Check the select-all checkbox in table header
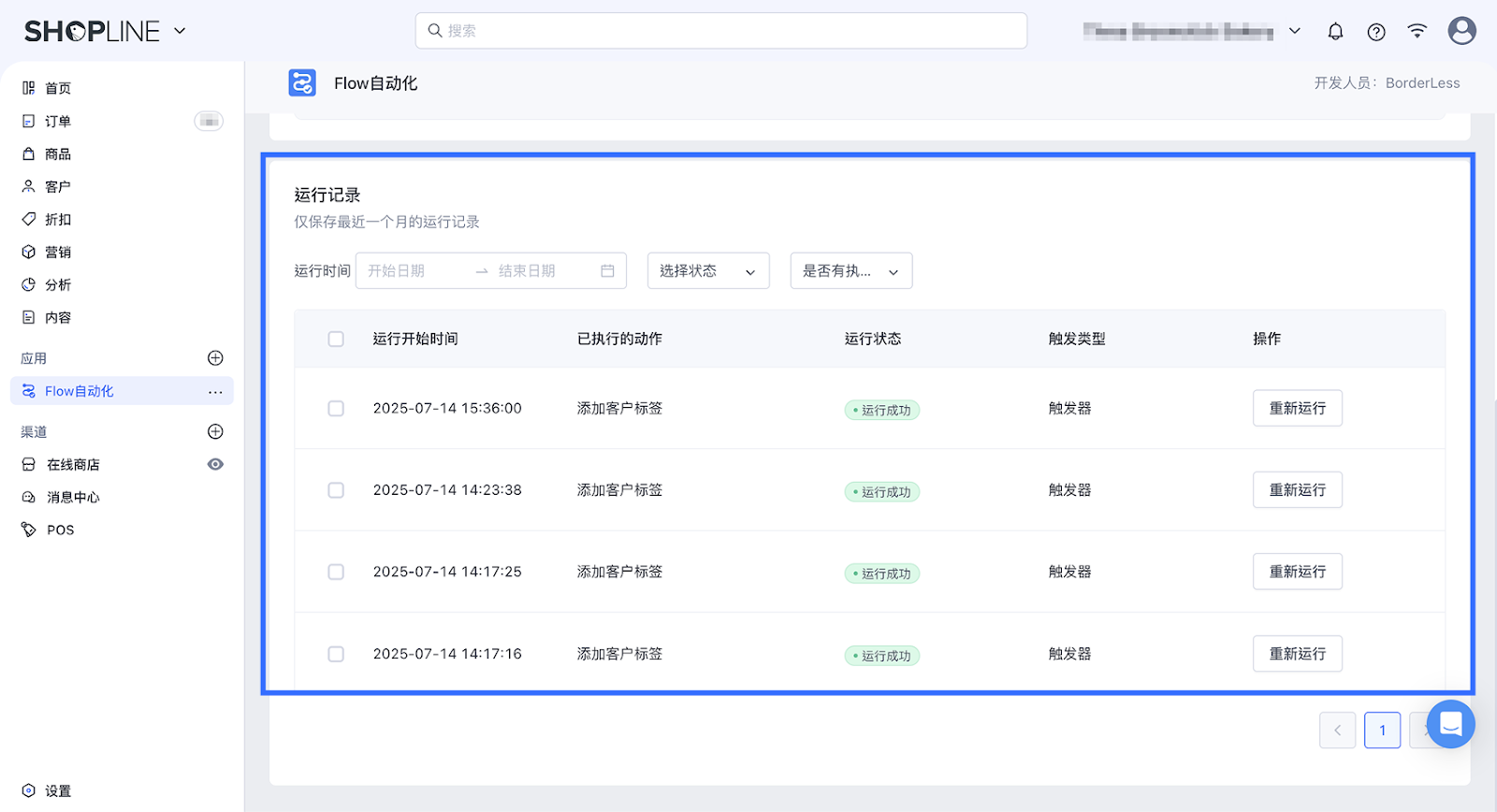 [x=336, y=340]
